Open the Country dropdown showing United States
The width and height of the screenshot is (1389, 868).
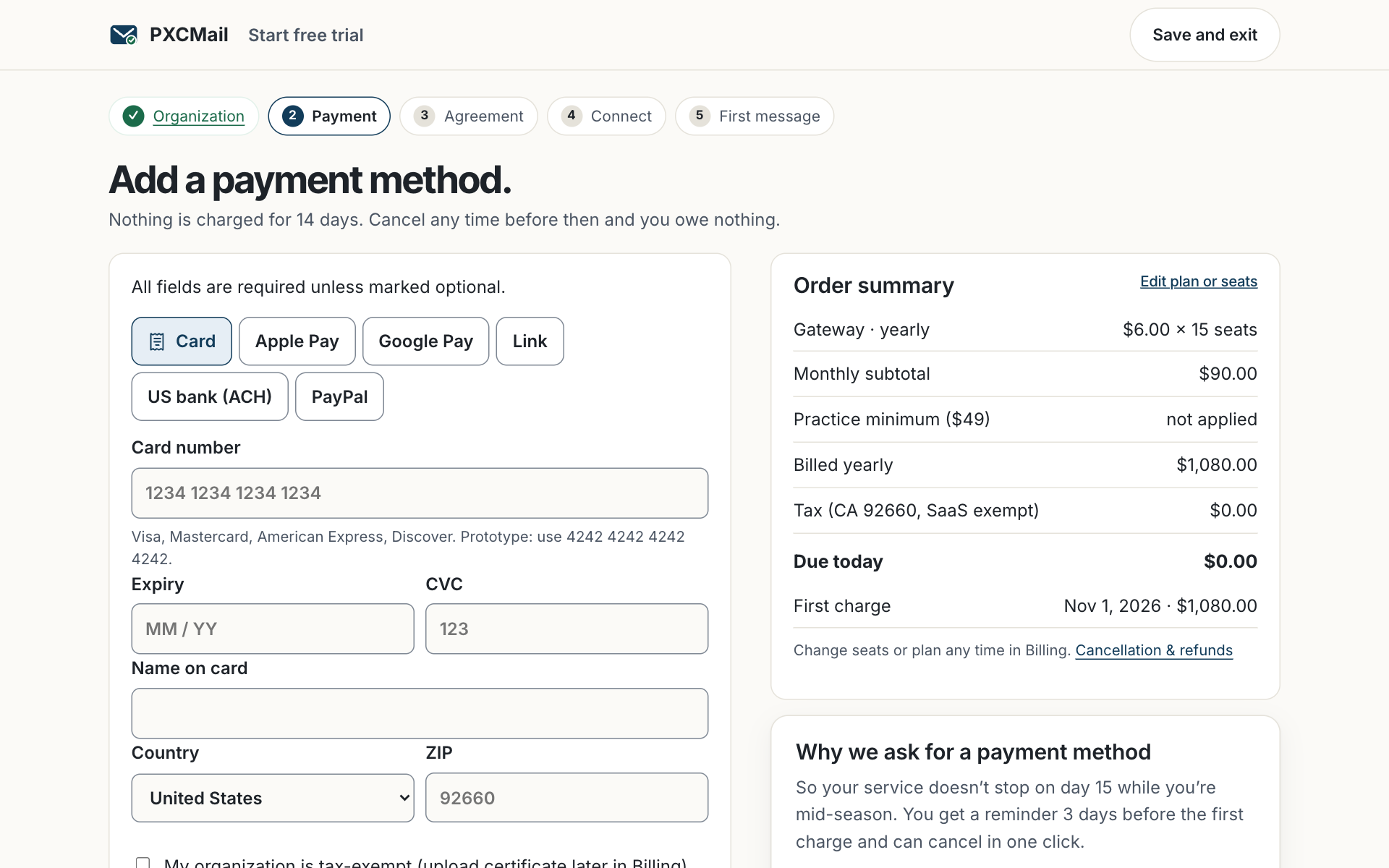coord(273,798)
